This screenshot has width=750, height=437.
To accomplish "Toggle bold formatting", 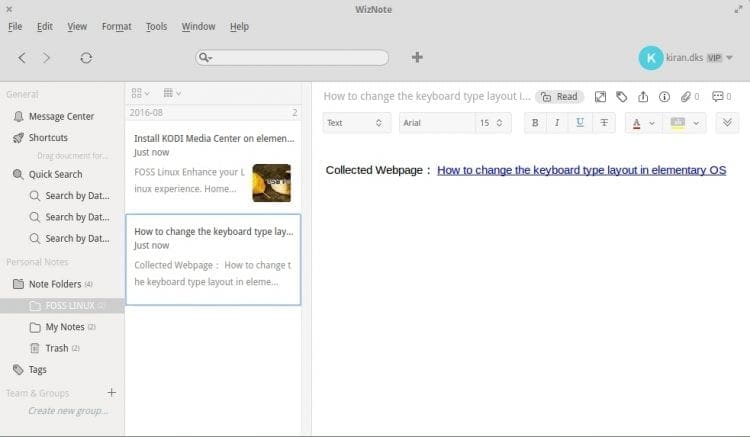I will [535, 123].
